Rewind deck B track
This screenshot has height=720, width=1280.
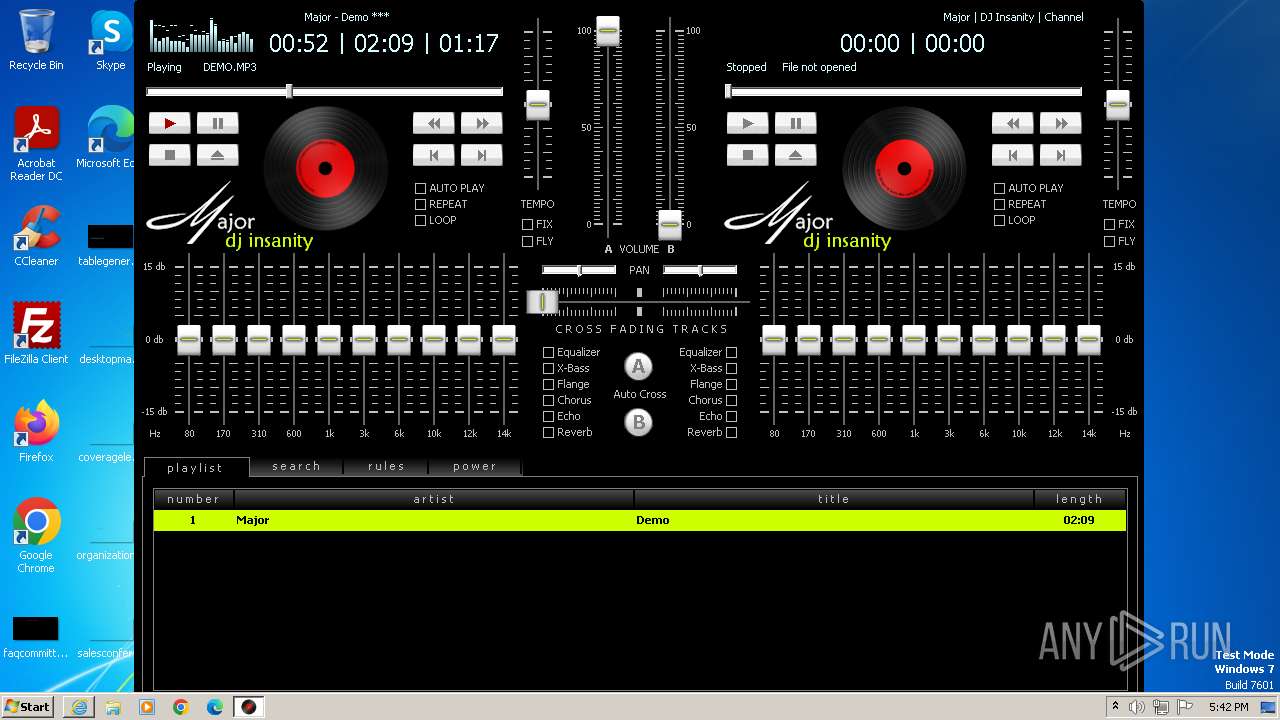pyautogui.click(x=1013, y=123)
